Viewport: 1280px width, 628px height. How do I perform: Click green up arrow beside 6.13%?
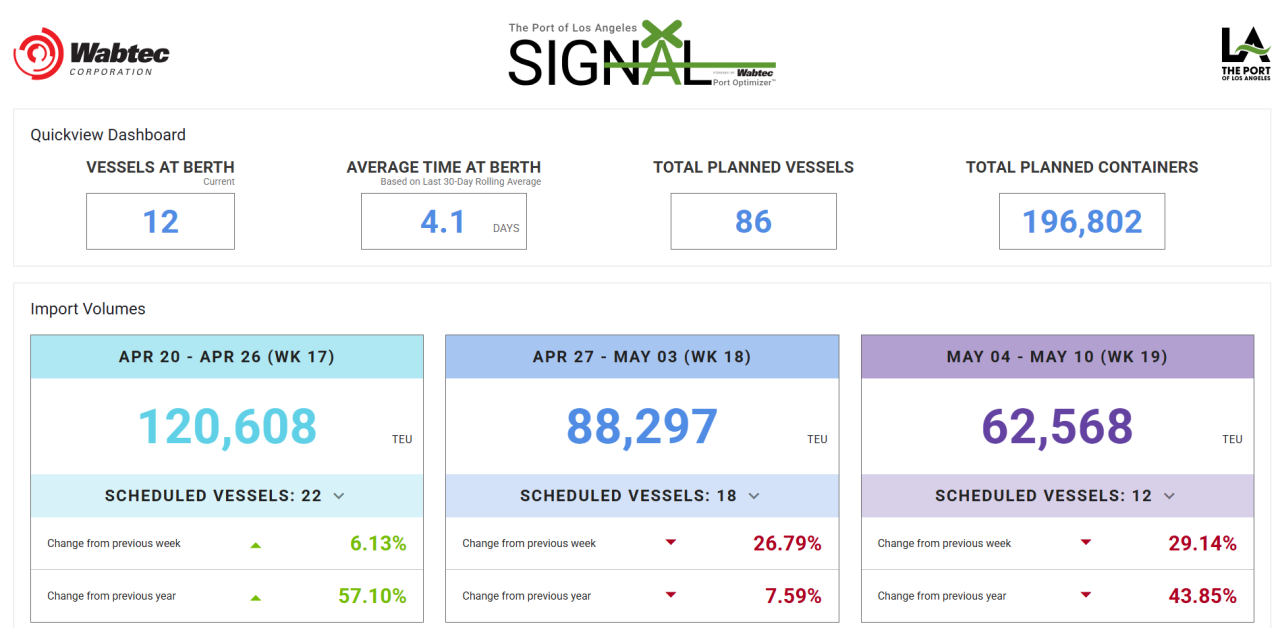(x=255, y=545)
